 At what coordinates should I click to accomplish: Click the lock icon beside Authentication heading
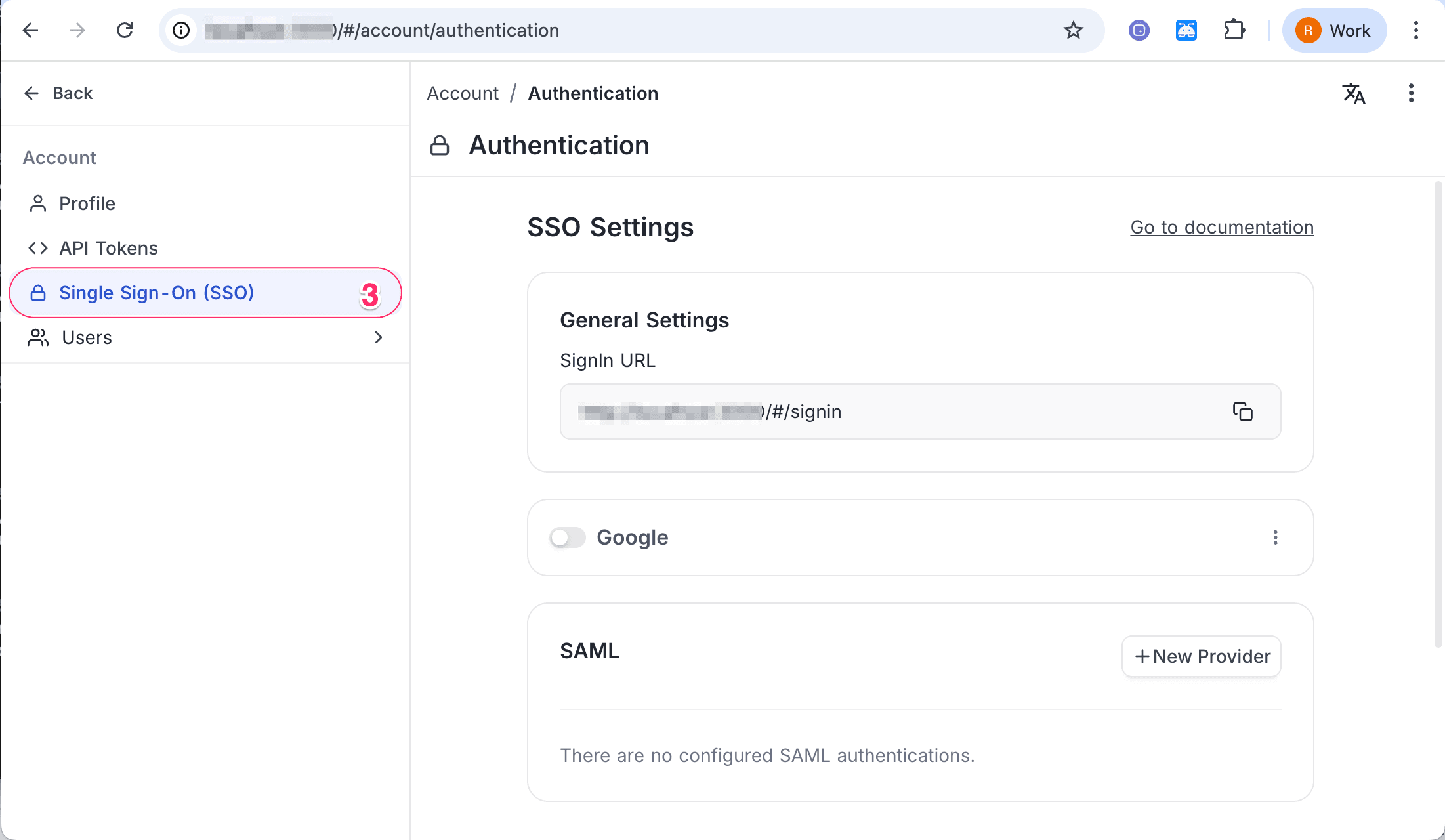point(440,144)
